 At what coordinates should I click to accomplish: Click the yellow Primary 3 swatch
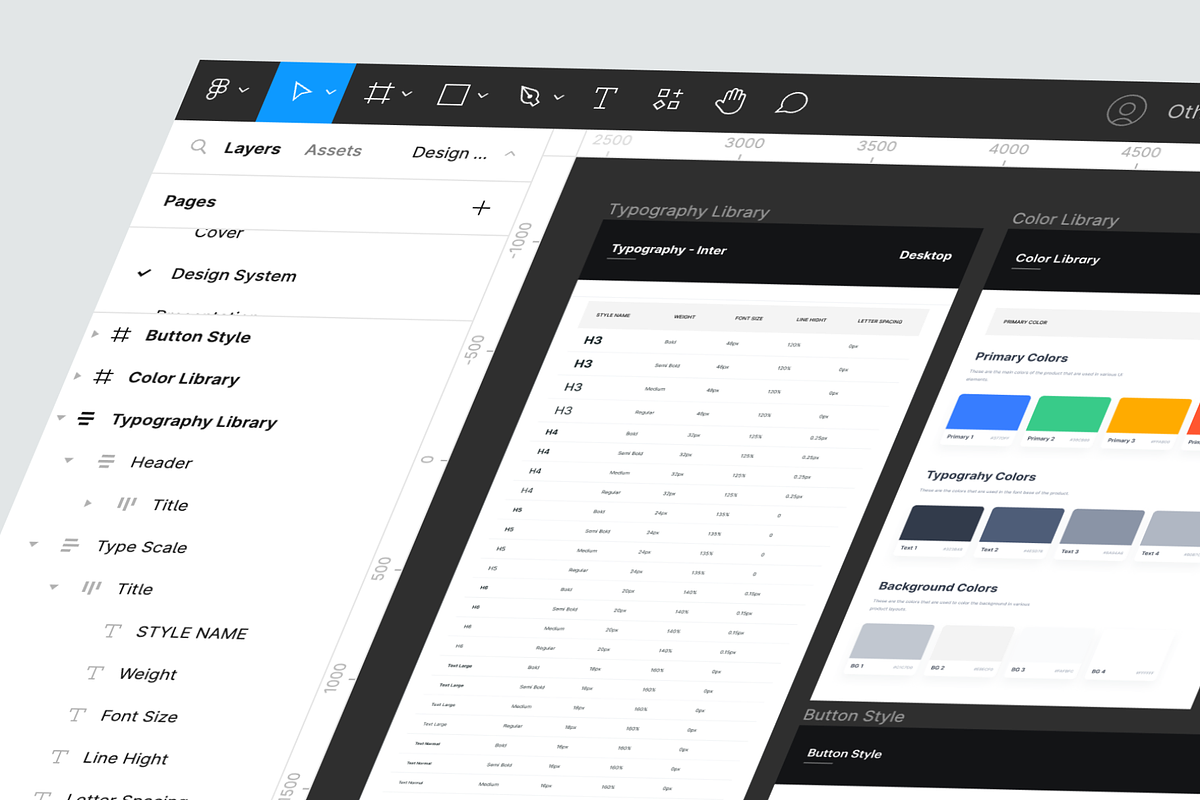click(1149, 418)
